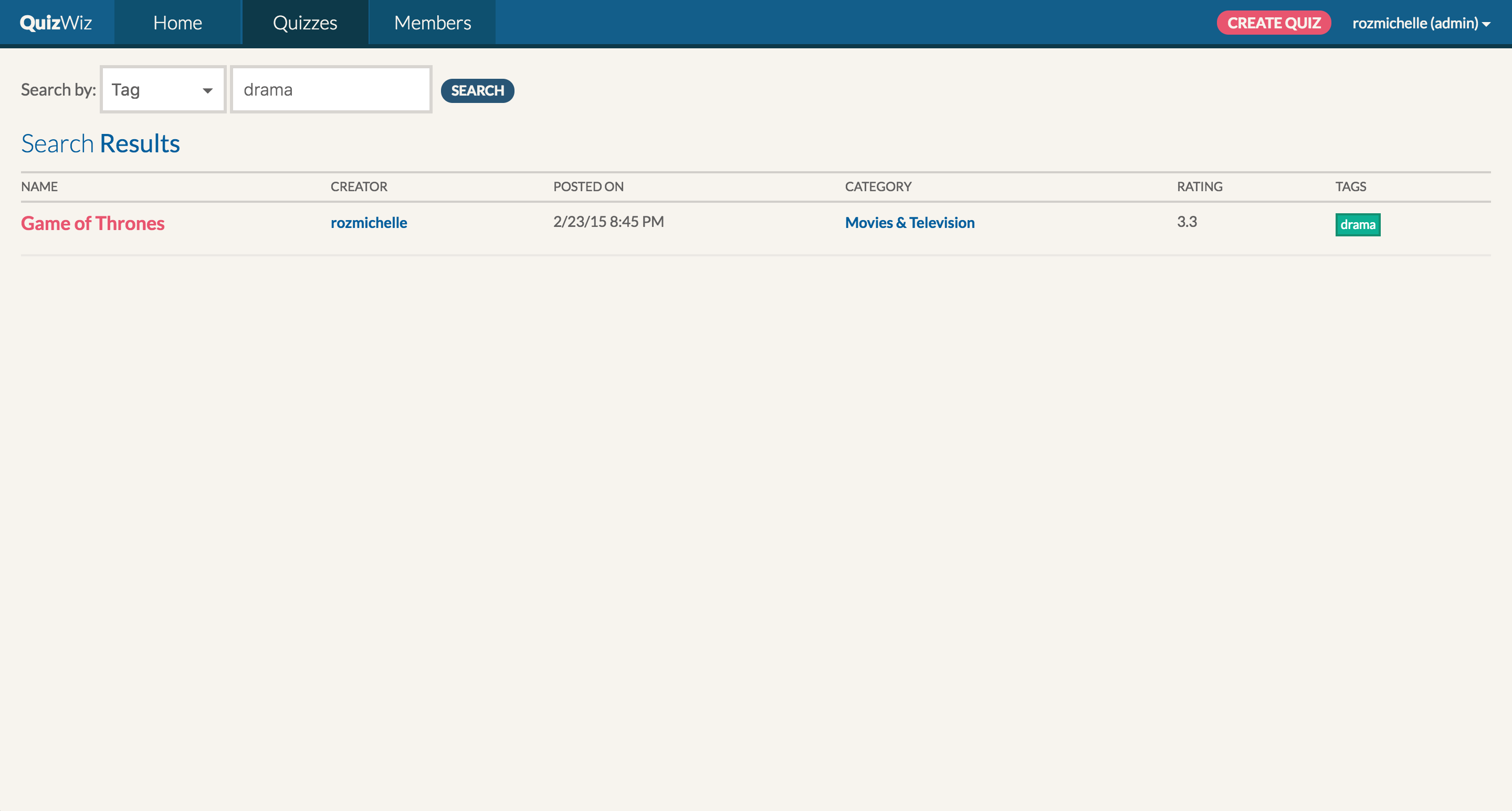The width and height of the screenshot is (1512, 811).
Task: Click the POSTED ON column header
Action: click(x=588, y=187)
